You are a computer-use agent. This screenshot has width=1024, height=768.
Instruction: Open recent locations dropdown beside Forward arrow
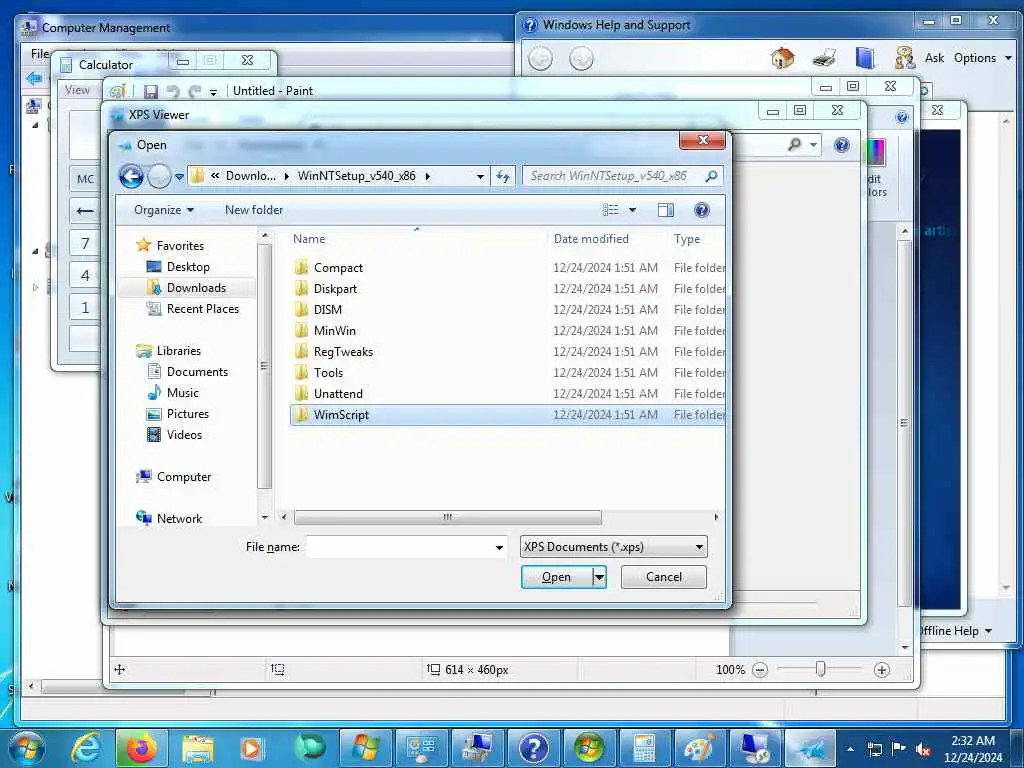click(179, 176)
